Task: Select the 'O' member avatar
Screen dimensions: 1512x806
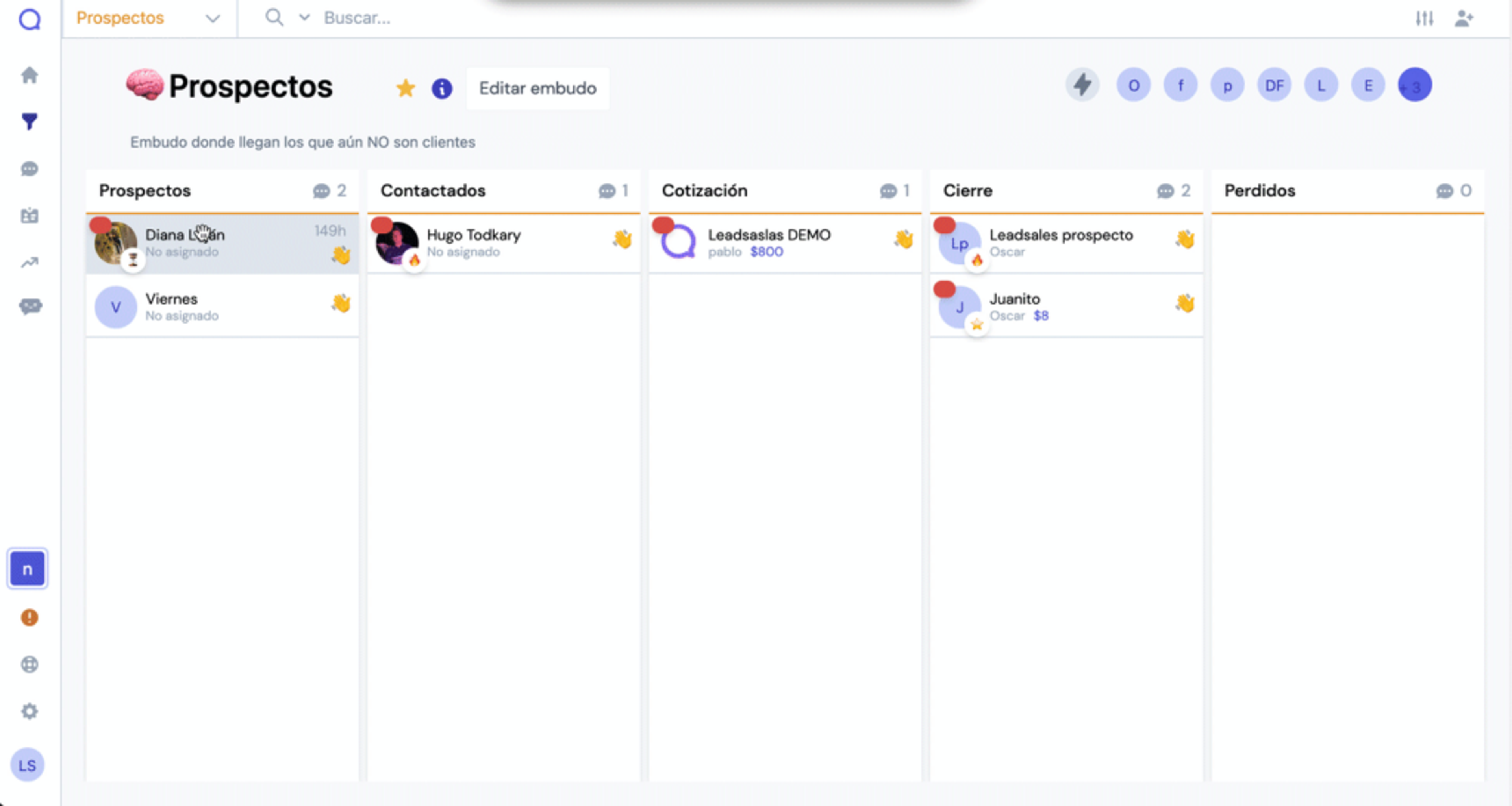Action: point(1134,86)
